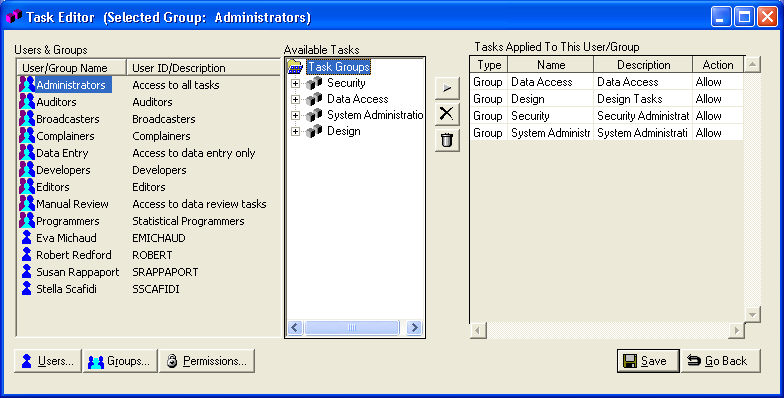The image size is (784, 398).
Task: Click the User ID/Description column header
Action: pos(204,68)
